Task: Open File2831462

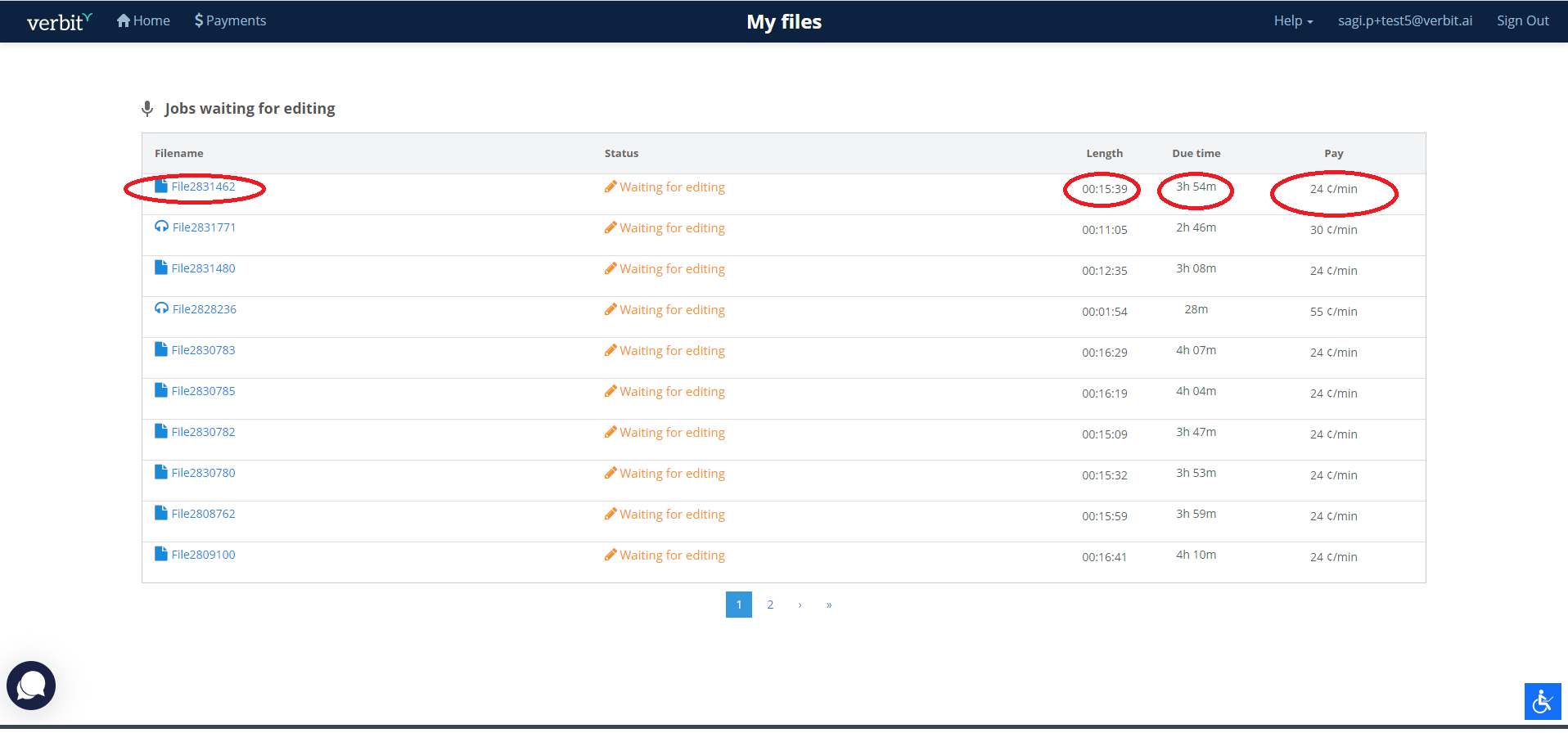Action: pos(203,187)
